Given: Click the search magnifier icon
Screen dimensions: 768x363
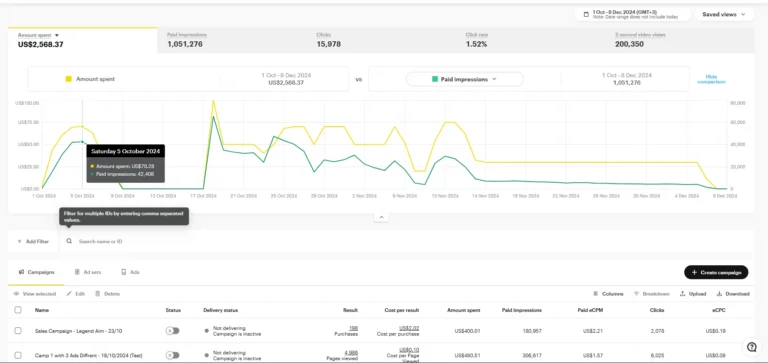Looking at the screenshot, I should [69, 242].
